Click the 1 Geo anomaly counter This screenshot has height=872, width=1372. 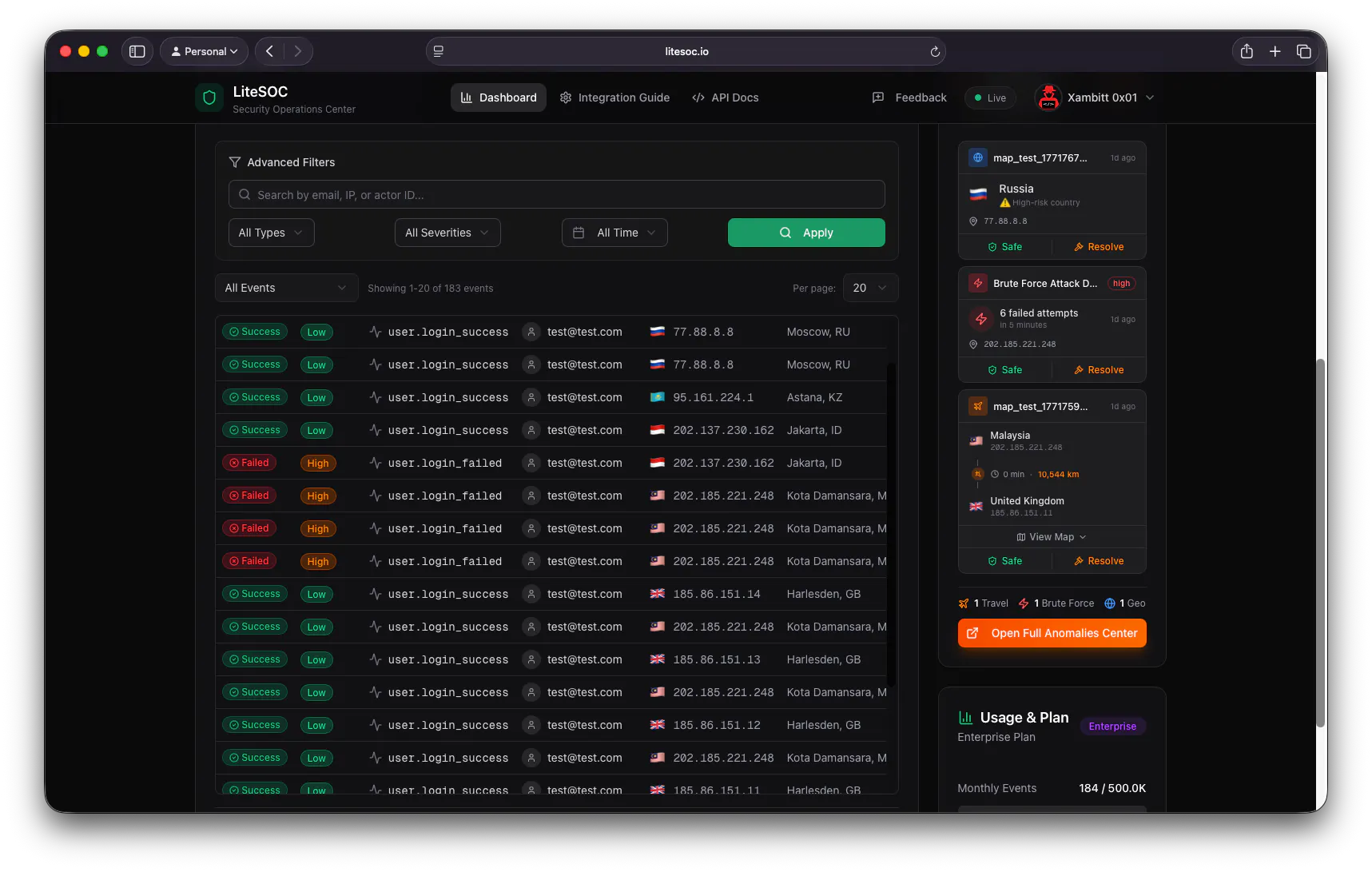[1125, 603]
